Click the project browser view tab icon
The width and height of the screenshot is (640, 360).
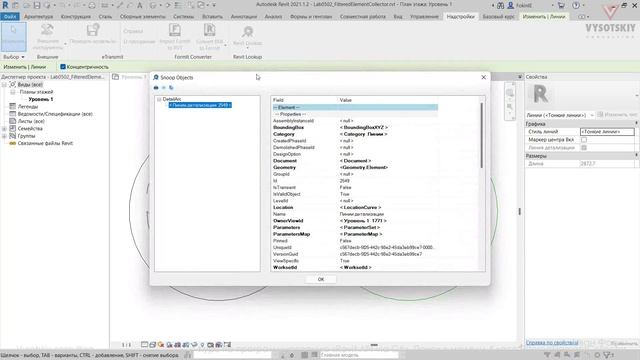pyautogui.click(x=116, y=77)
